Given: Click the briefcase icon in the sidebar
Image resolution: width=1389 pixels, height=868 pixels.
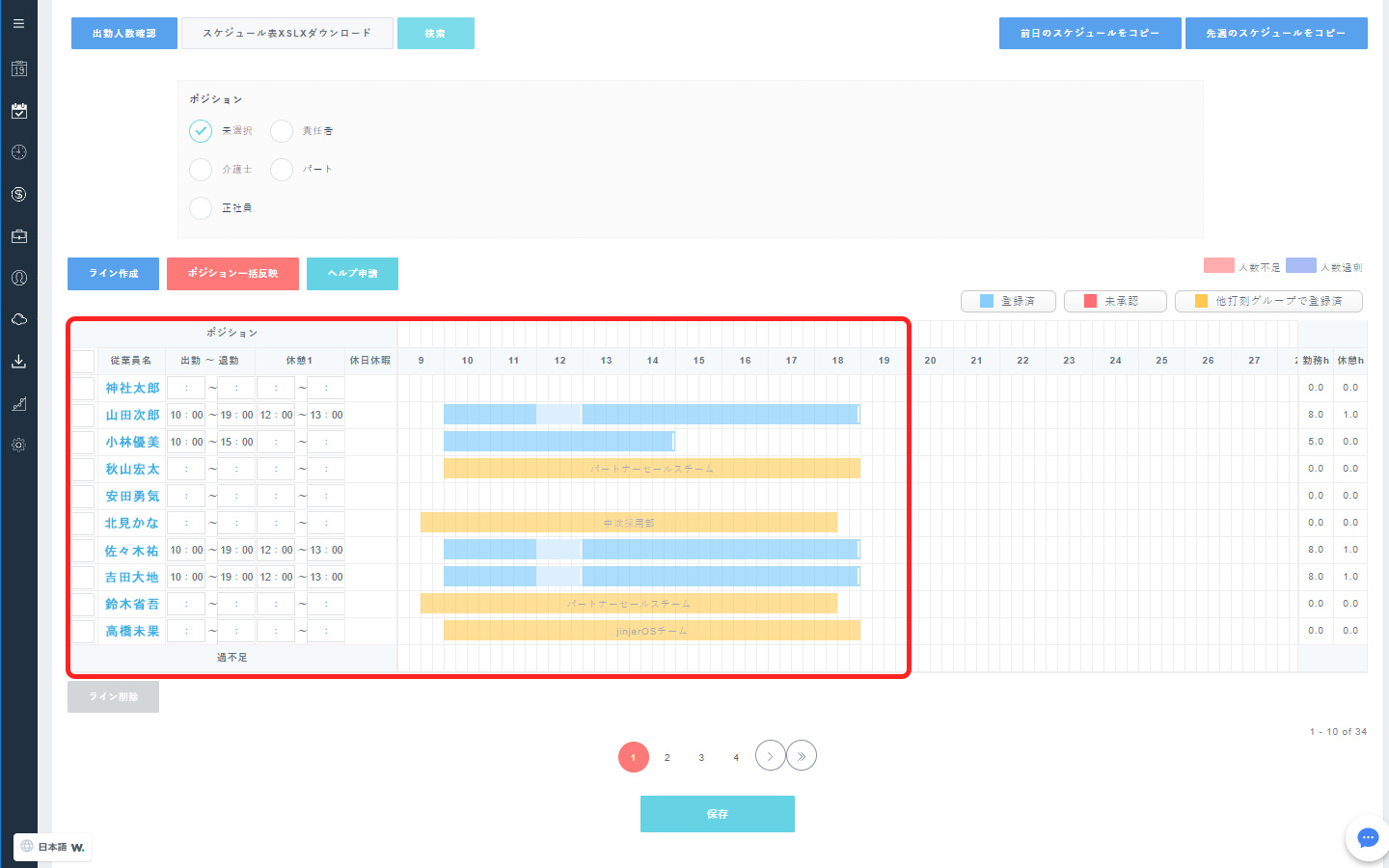Looking at the screenshot, I should [x=18, y=236].
